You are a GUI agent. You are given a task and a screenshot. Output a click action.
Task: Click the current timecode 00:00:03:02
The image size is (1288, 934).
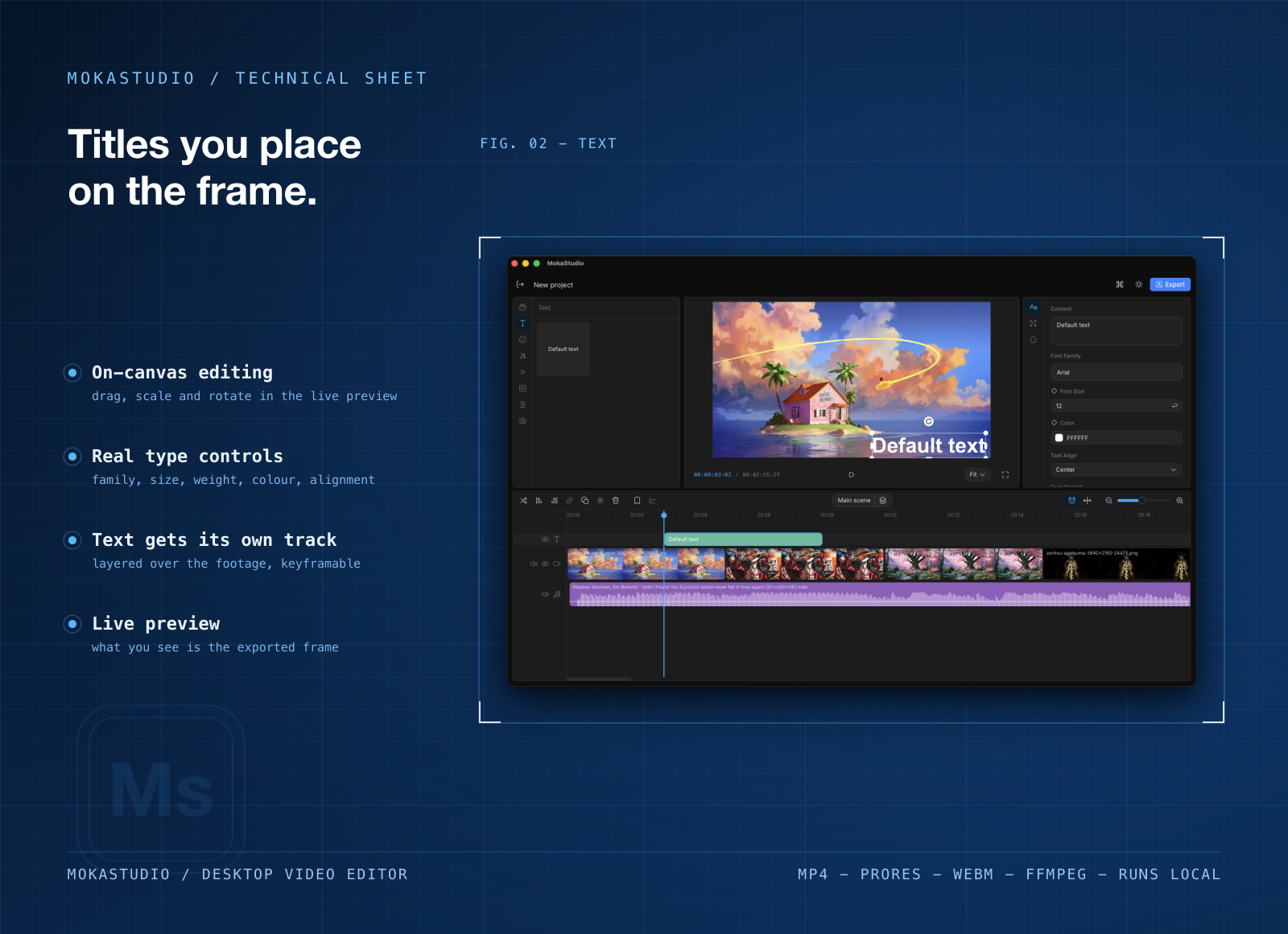click(x=712, y=474)
